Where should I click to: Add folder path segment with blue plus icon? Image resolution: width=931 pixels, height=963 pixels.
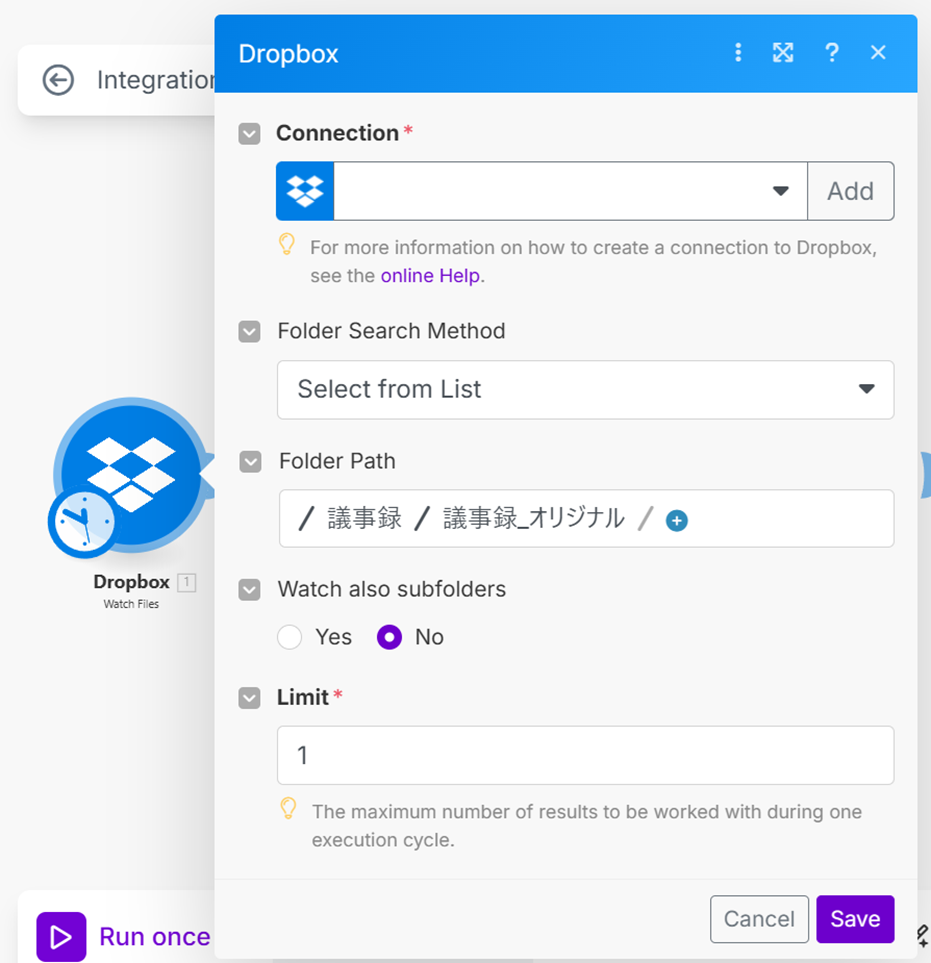tap(677, 521)
